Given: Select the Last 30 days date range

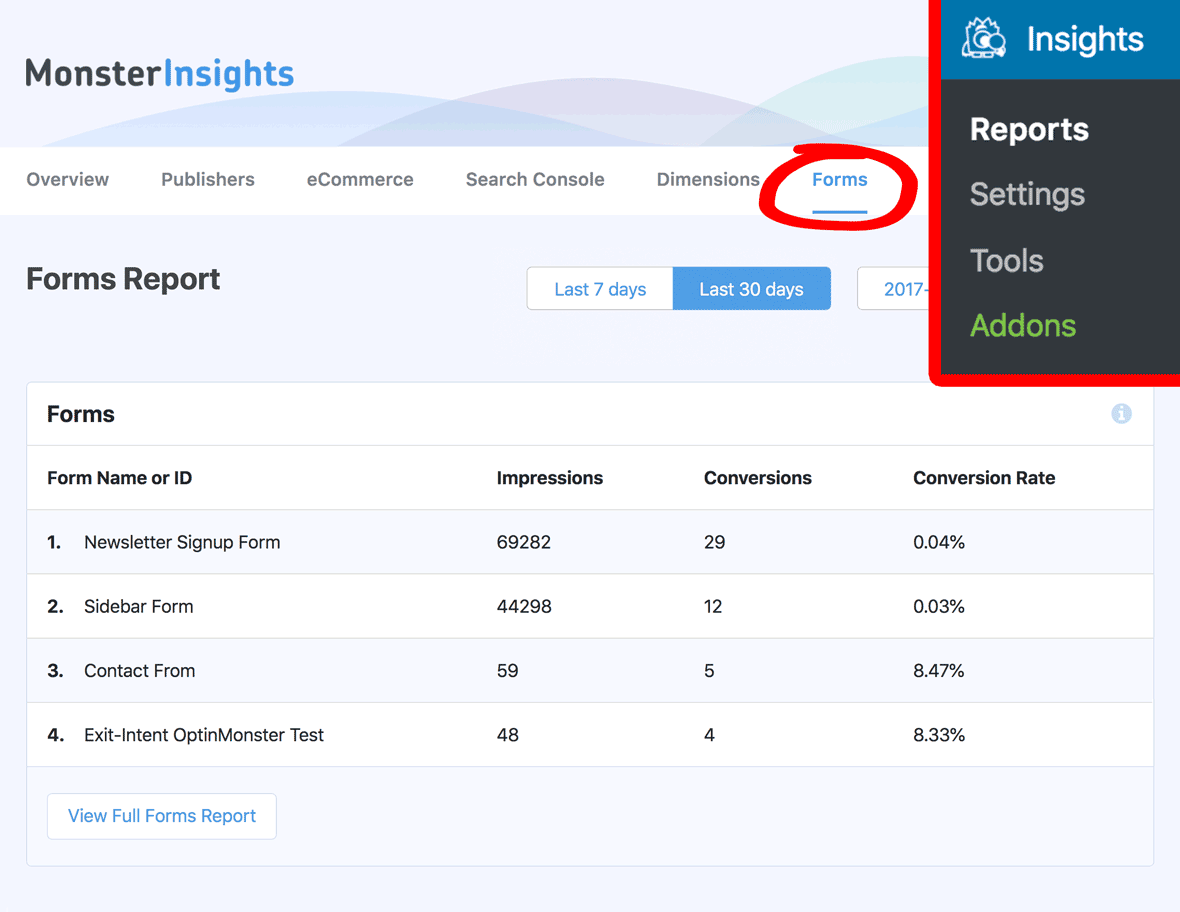Looking at the screenshot, I should [751, 288].
